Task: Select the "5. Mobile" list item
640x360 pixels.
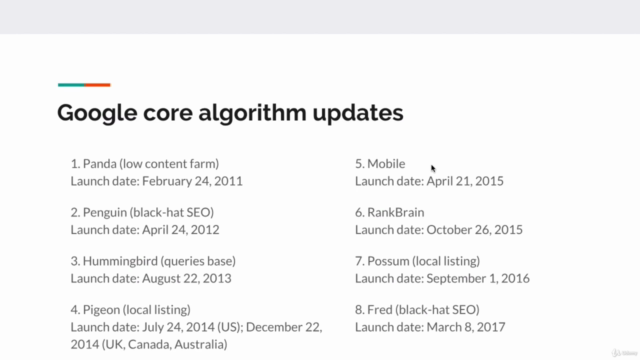Action: coord(380,164)
